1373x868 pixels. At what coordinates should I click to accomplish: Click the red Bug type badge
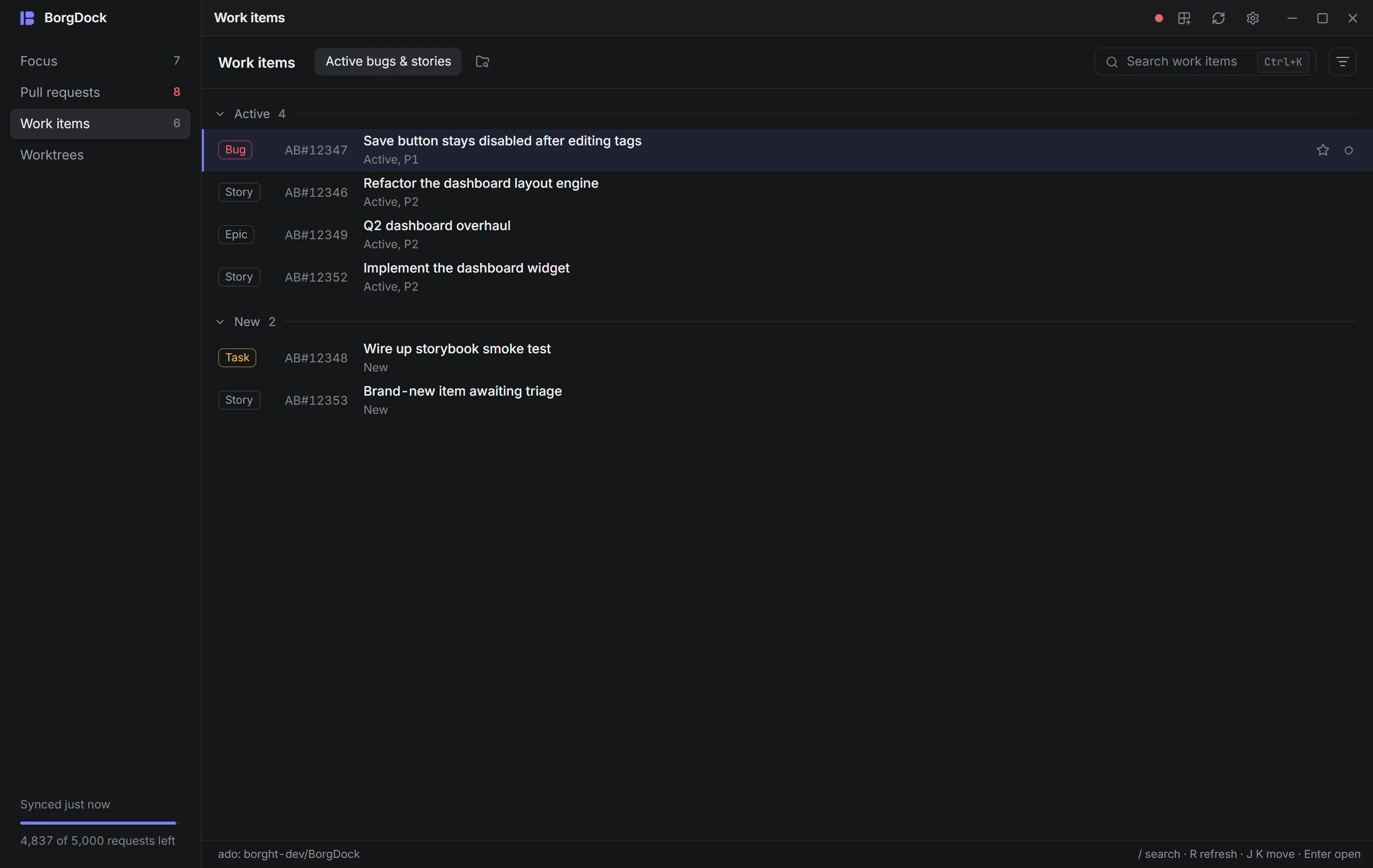tap(235, 150)
